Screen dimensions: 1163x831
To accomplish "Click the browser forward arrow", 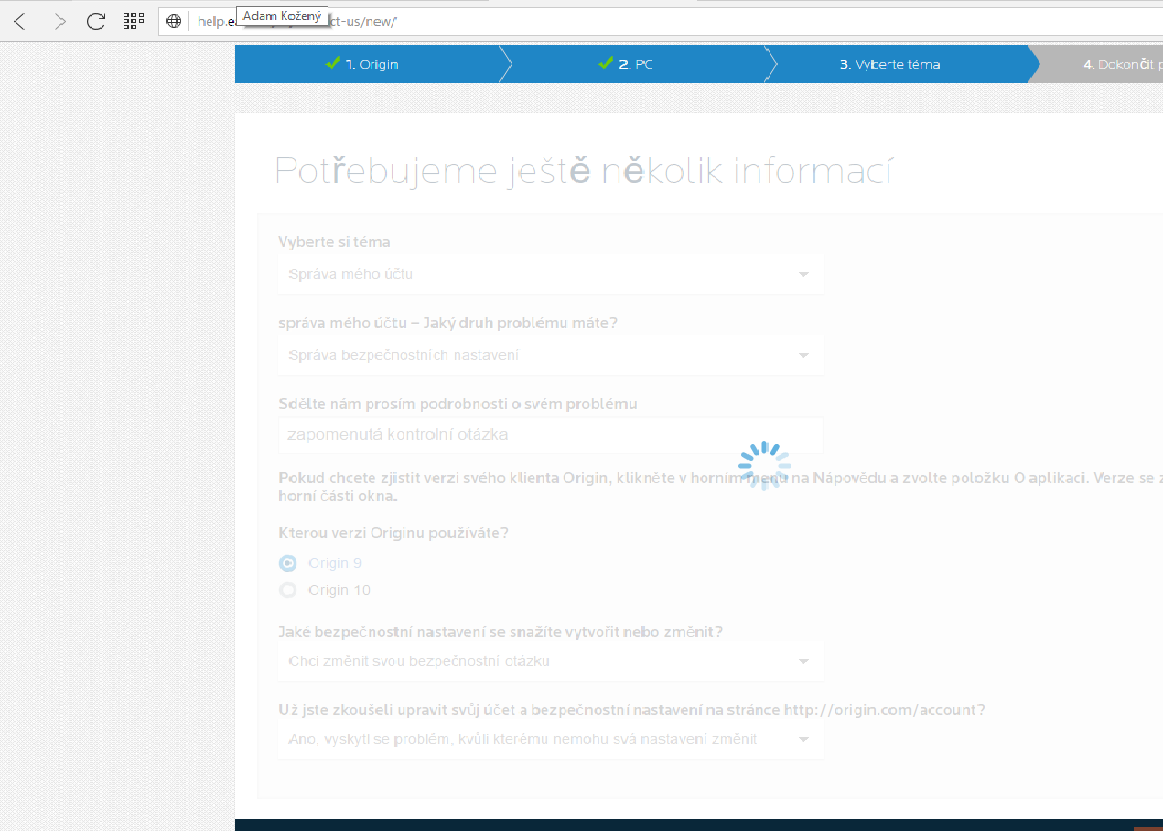I will click(59, 21).
